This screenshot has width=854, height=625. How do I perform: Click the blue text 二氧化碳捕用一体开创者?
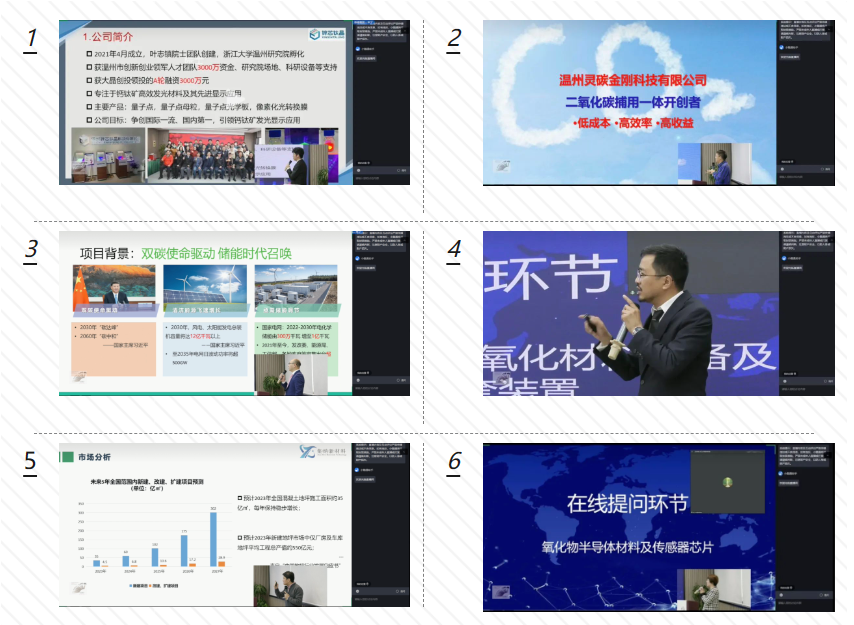(632, 102)
